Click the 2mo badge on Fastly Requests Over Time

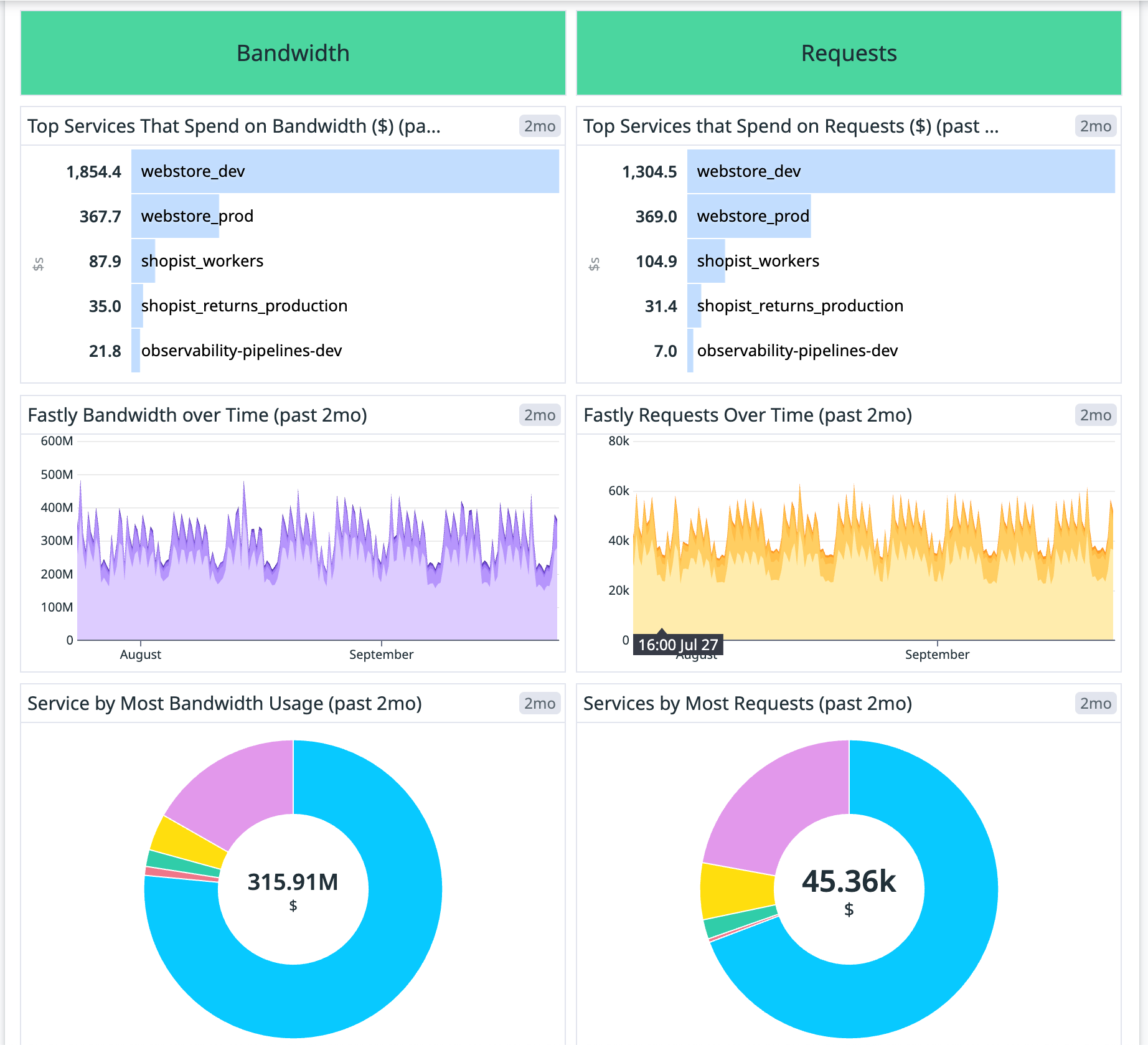click(x=1095, y=415)
